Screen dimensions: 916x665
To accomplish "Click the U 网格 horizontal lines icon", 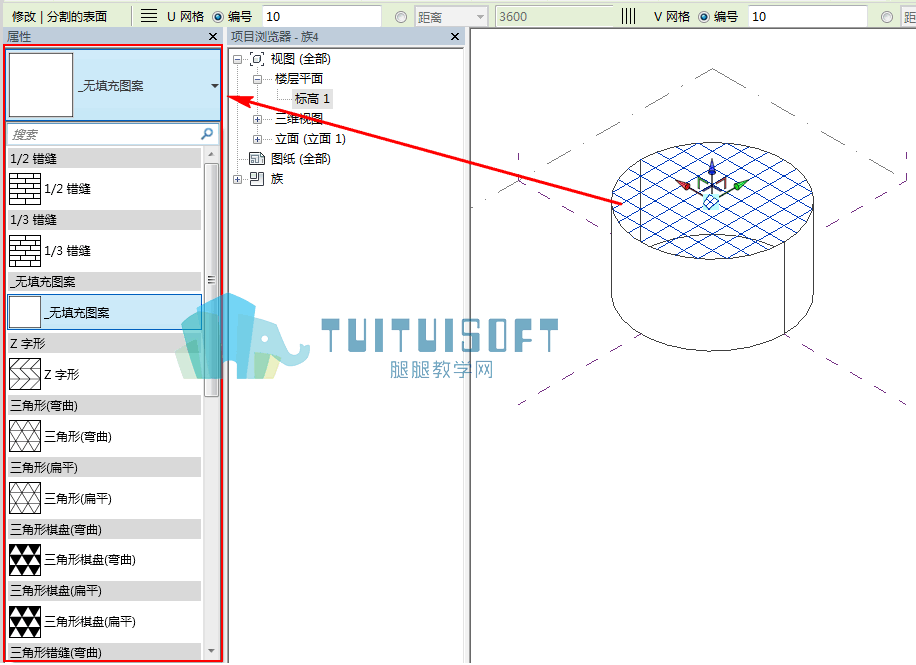I will click(149, 16).
